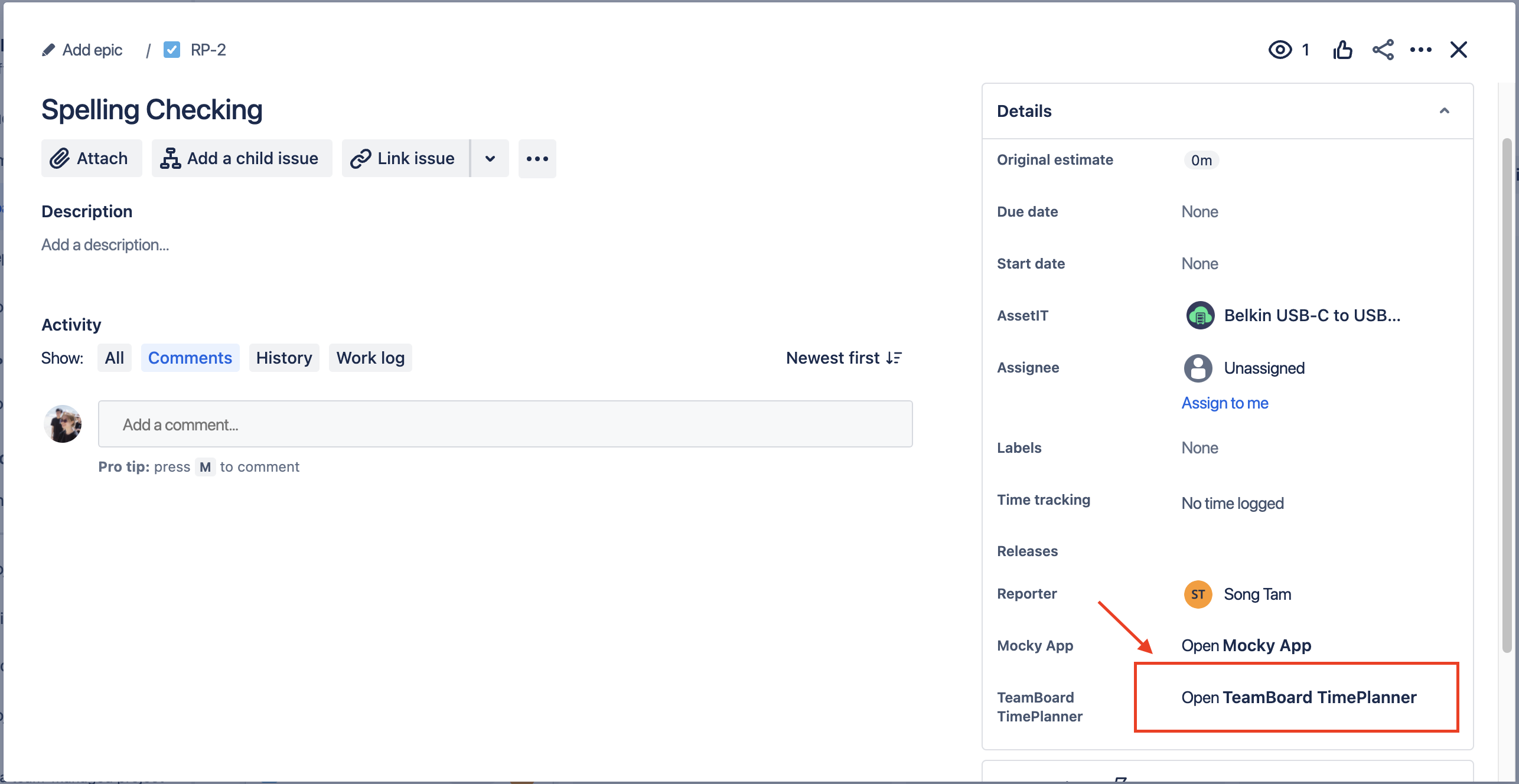Edit the Labels None value
Screen dimensions: 1519x784
(1199, 447)
